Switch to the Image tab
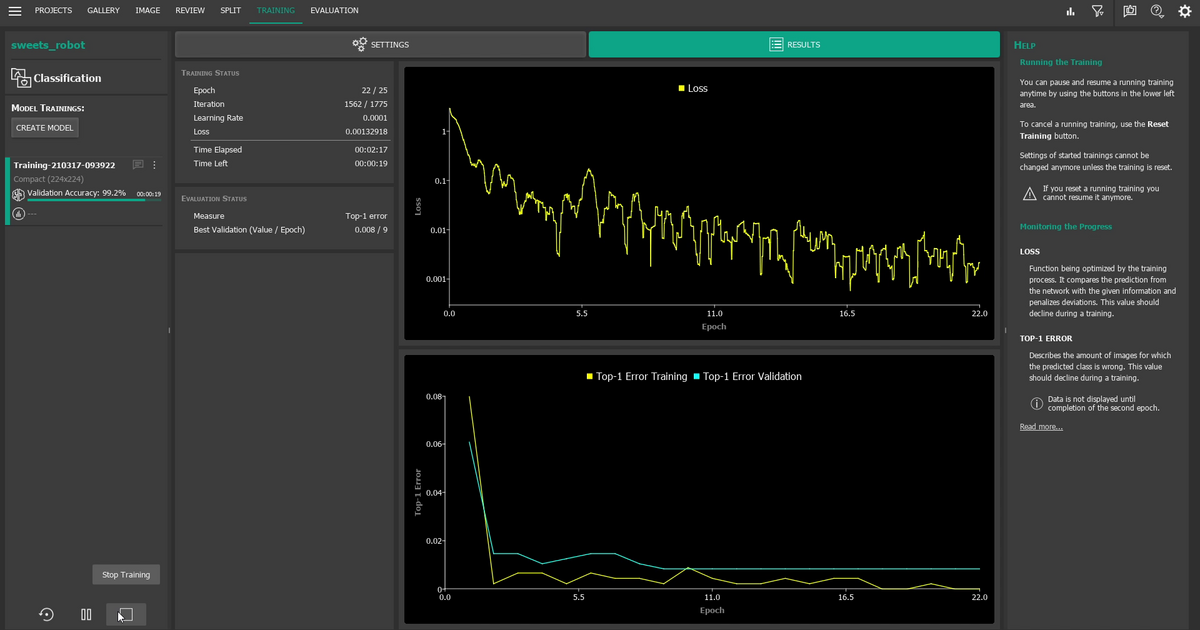Screen dimensions: 1200x630 [147, 11]
